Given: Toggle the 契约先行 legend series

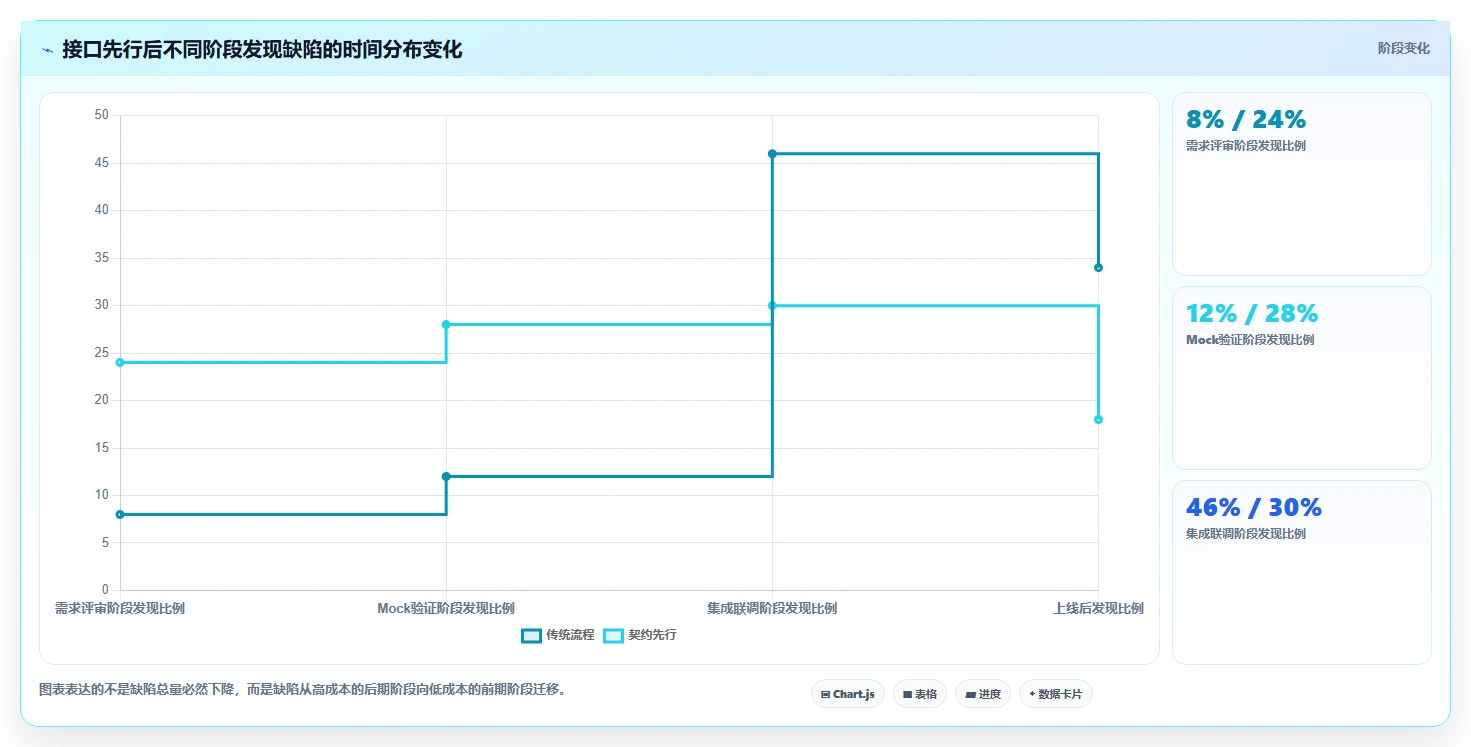Looking at the screenshot, I should point(640,635).
